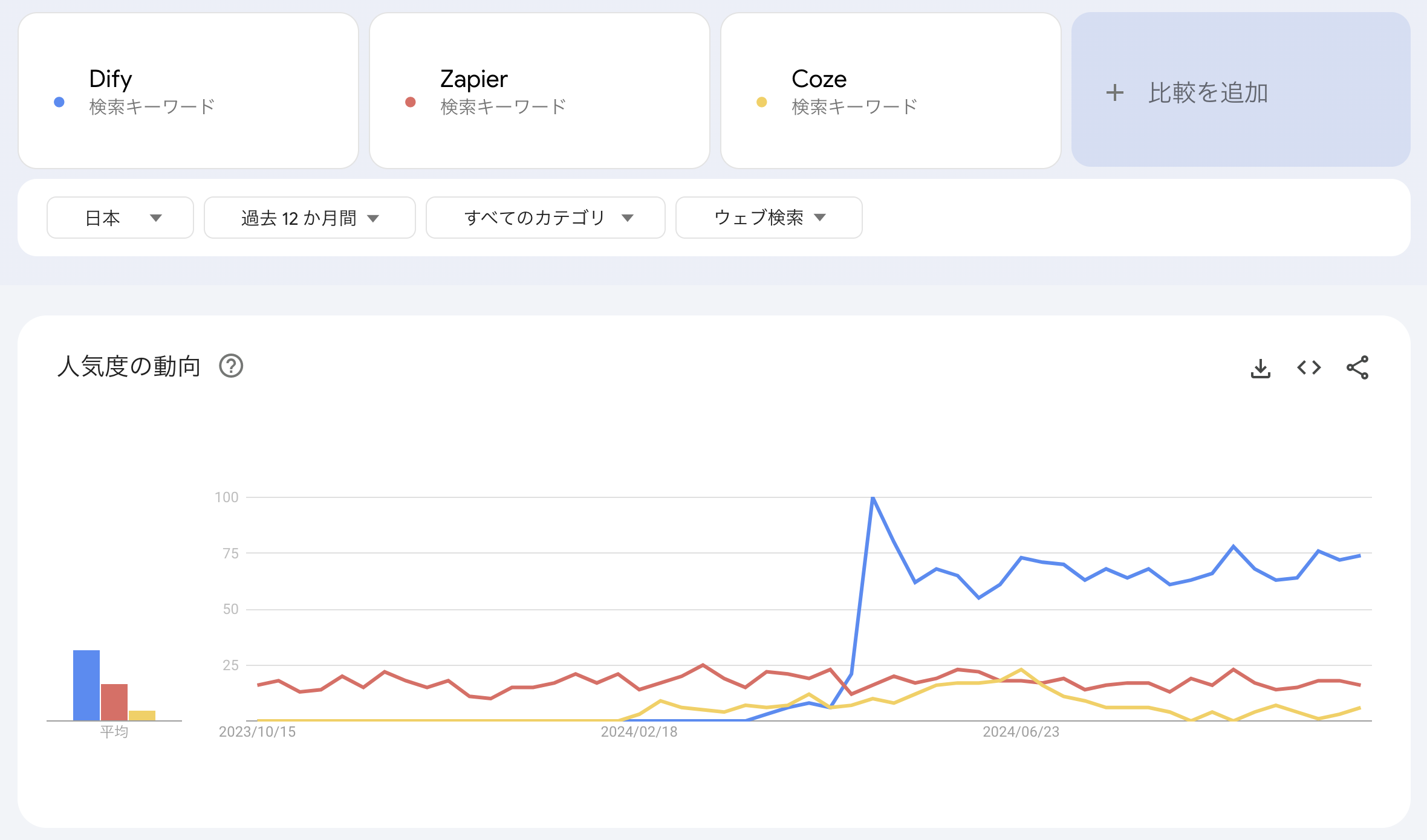Expand the 過去 12 か月間 time dropdown
This screenshot has height=840, width=1427.
tap(309, 218)
